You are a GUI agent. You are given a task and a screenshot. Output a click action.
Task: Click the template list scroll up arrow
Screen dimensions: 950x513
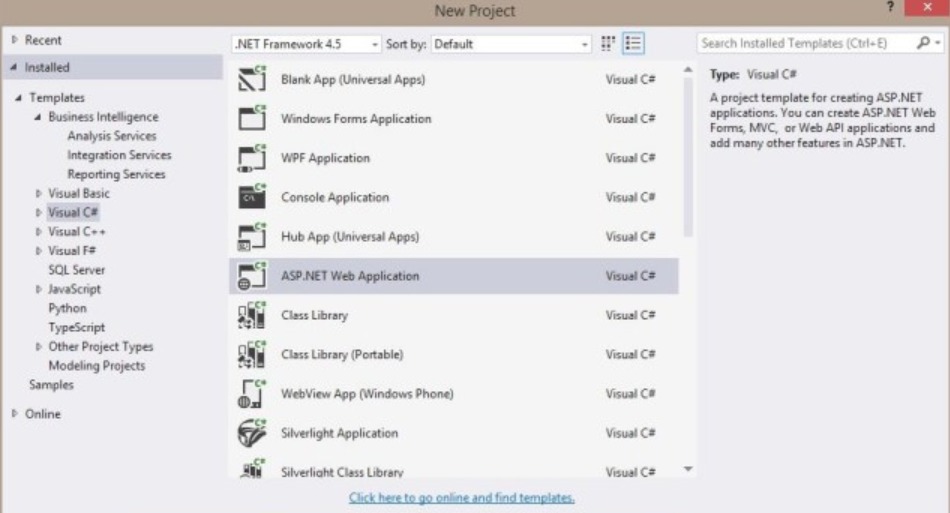coord(688,70)
